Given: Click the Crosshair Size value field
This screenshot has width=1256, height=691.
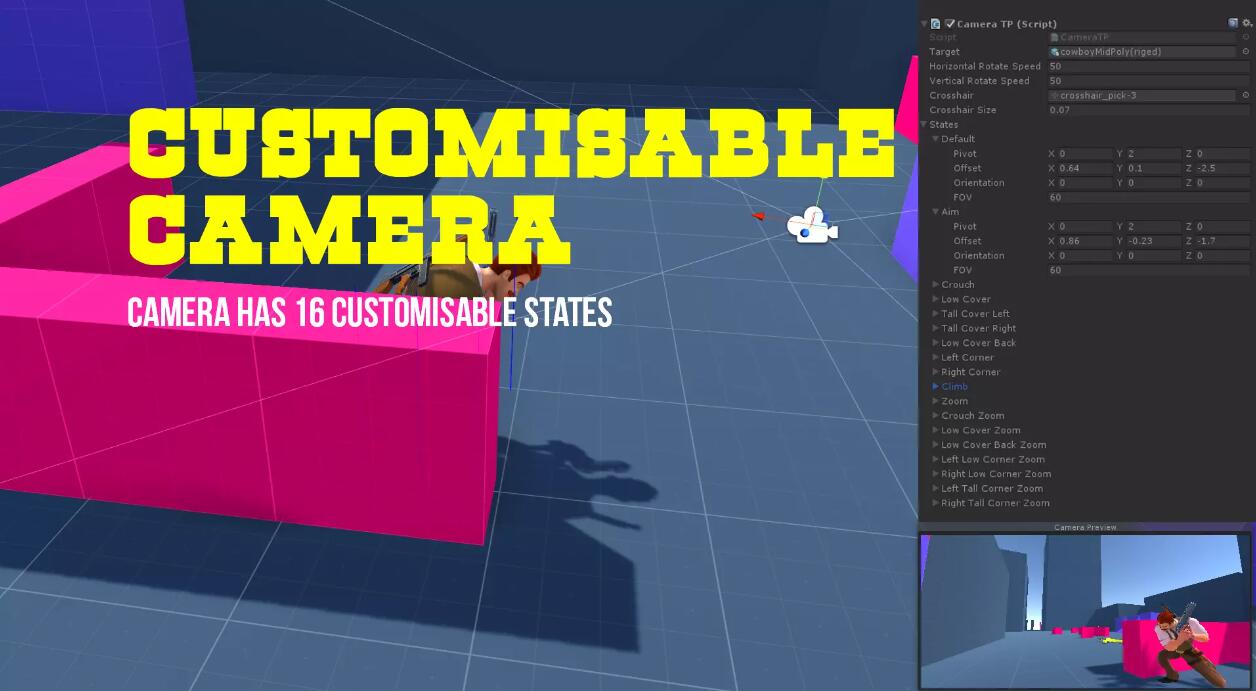Looking at the screenshot, I should click(1142, 110).
